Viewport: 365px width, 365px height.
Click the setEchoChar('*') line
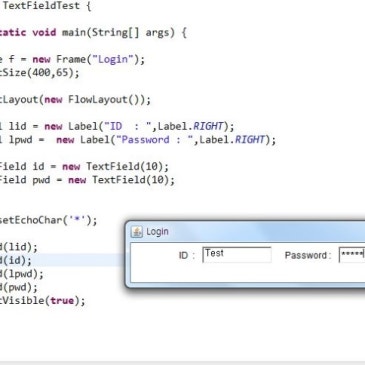[x=48, y=220]
